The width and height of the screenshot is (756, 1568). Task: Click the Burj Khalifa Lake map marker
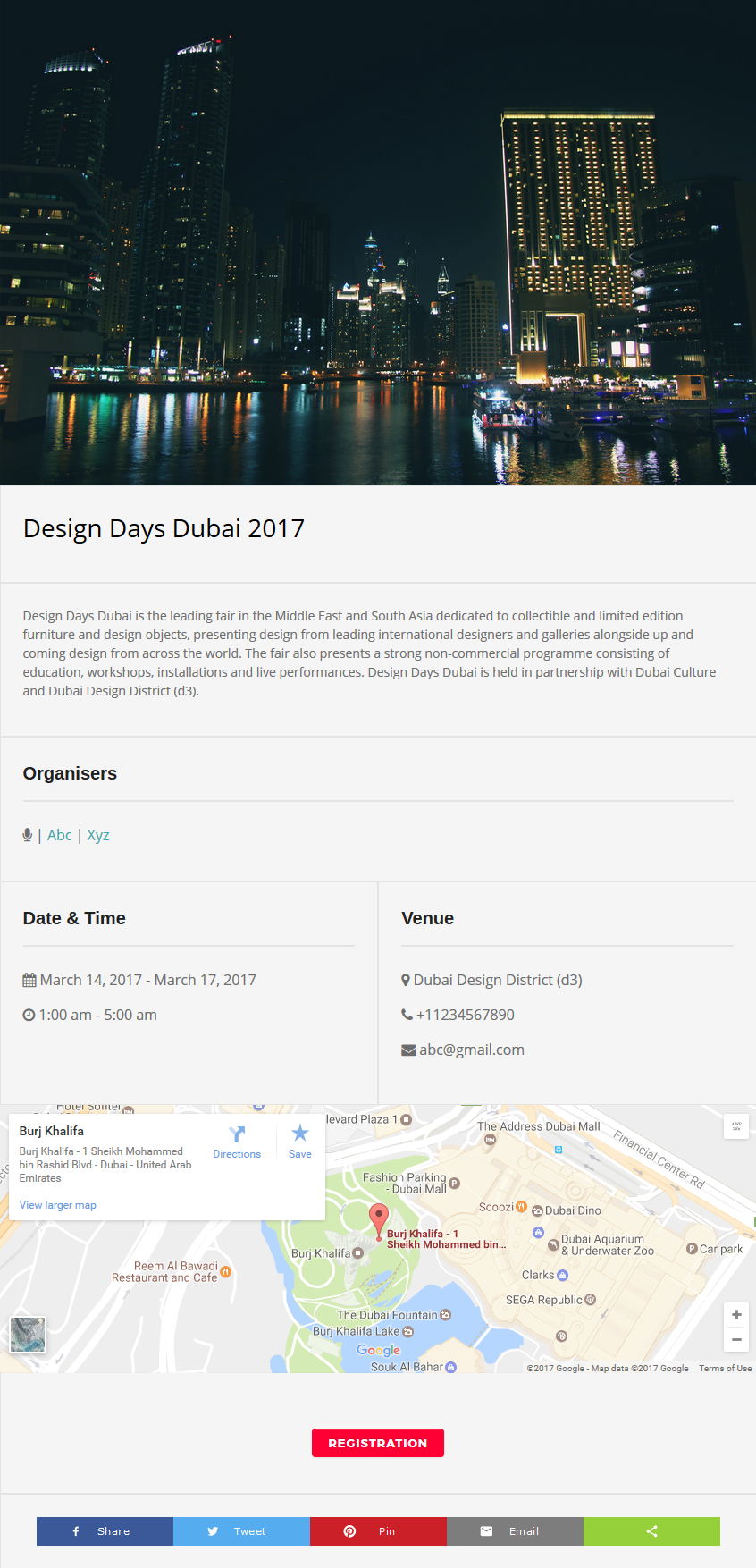407,1331
